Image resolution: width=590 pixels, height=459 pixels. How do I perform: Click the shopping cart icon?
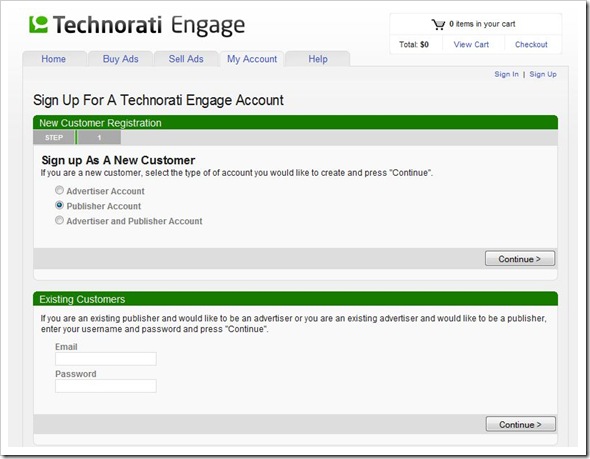[438, 25]
